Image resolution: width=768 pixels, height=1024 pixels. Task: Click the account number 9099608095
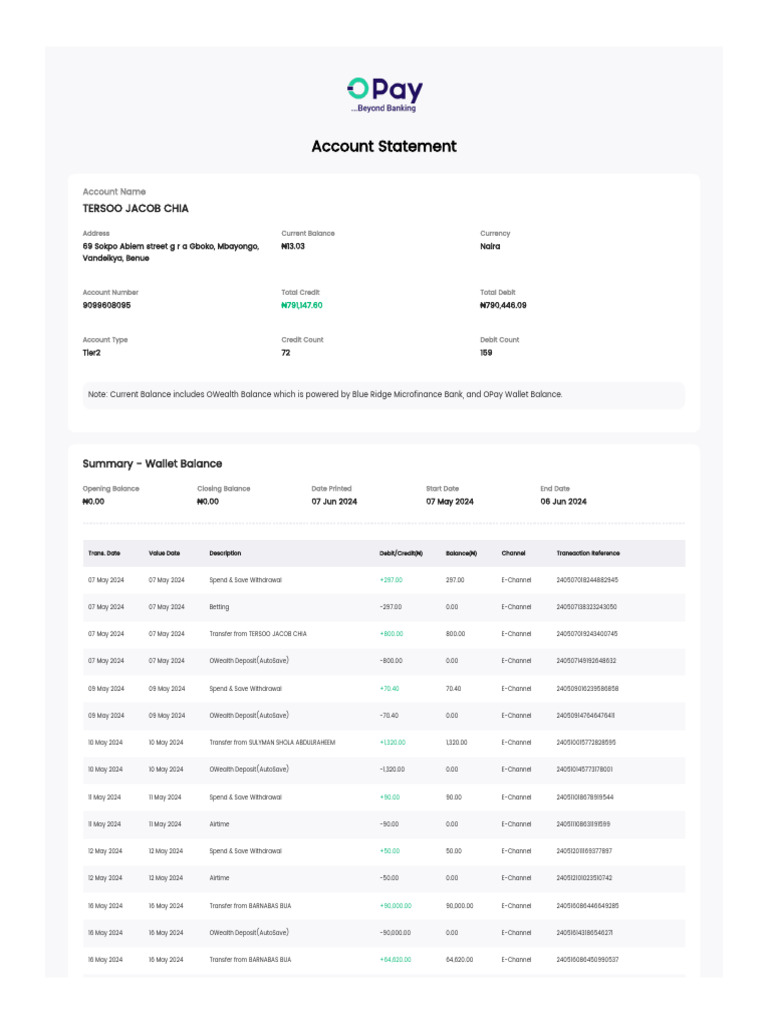coord(106,305)
